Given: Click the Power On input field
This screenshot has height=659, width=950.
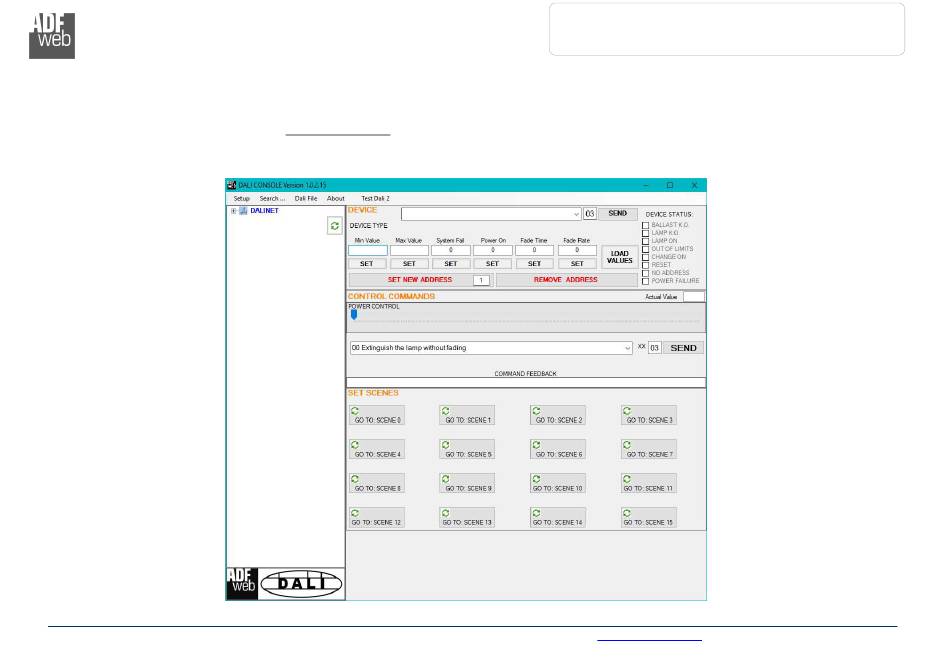Looking at the screenshot, I should point(493,250).
